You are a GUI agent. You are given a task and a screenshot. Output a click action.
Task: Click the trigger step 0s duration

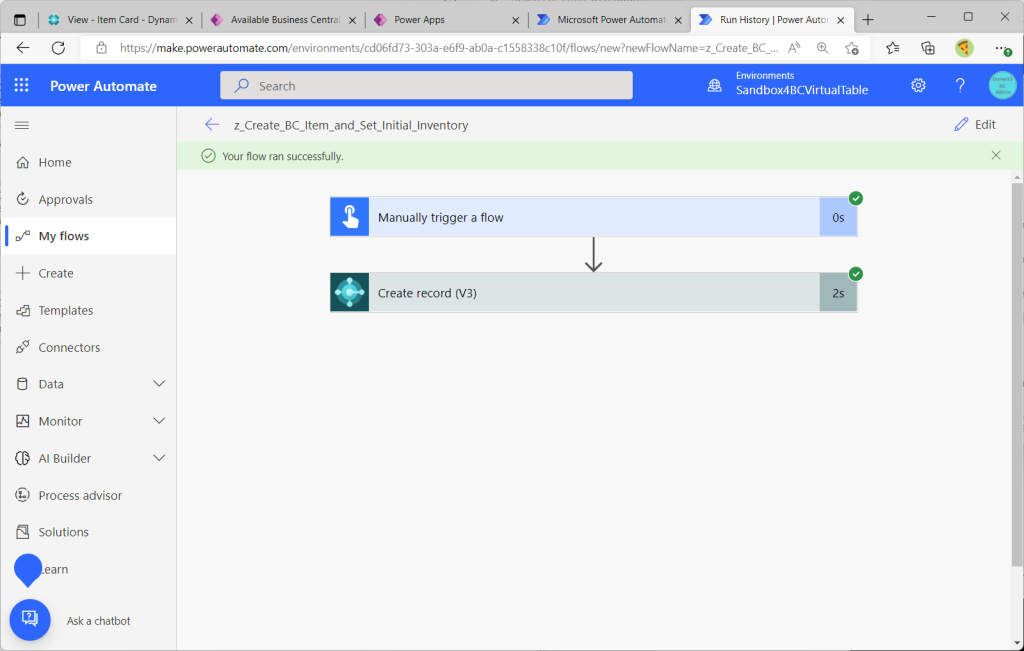click(x=839, y=217)
